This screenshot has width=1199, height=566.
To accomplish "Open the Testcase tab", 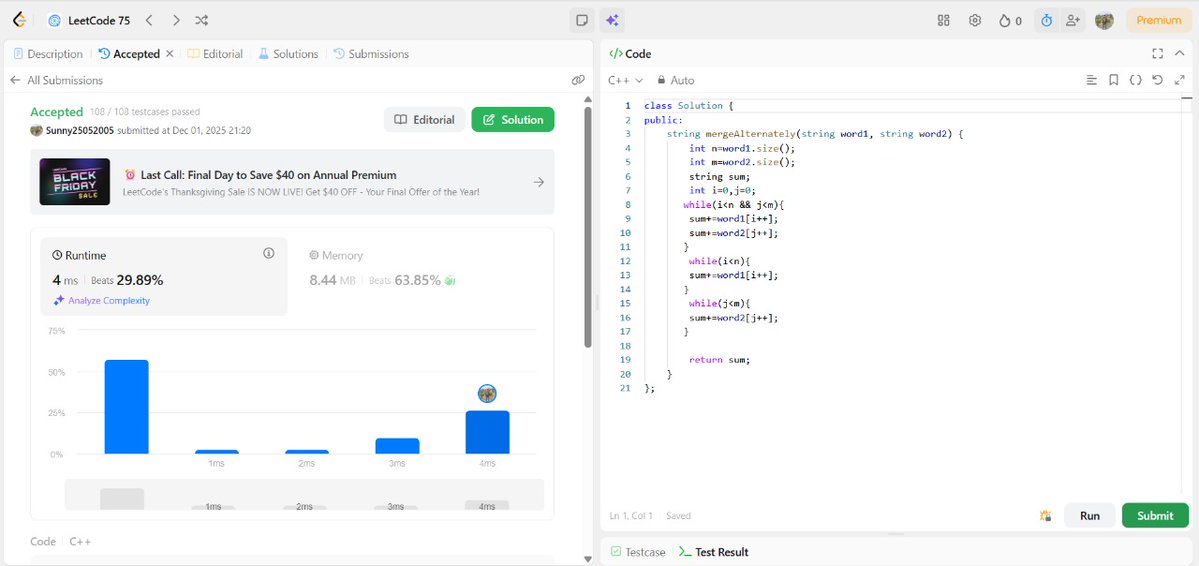I will click(x=638, y=552).
